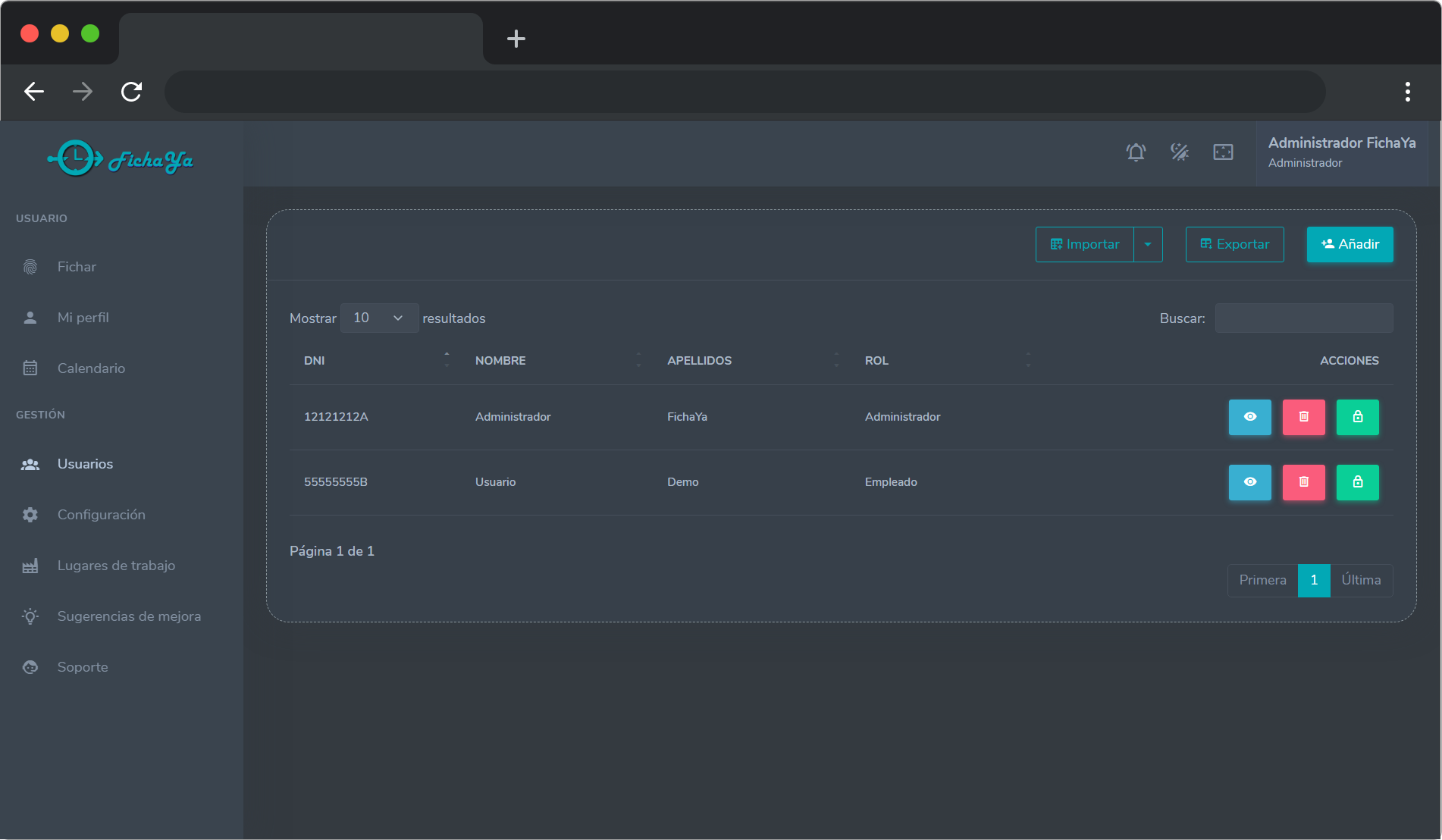The image size is (1442, 840).
Task: Click green lock button for user 55555555B
Action: point(1357,482)
